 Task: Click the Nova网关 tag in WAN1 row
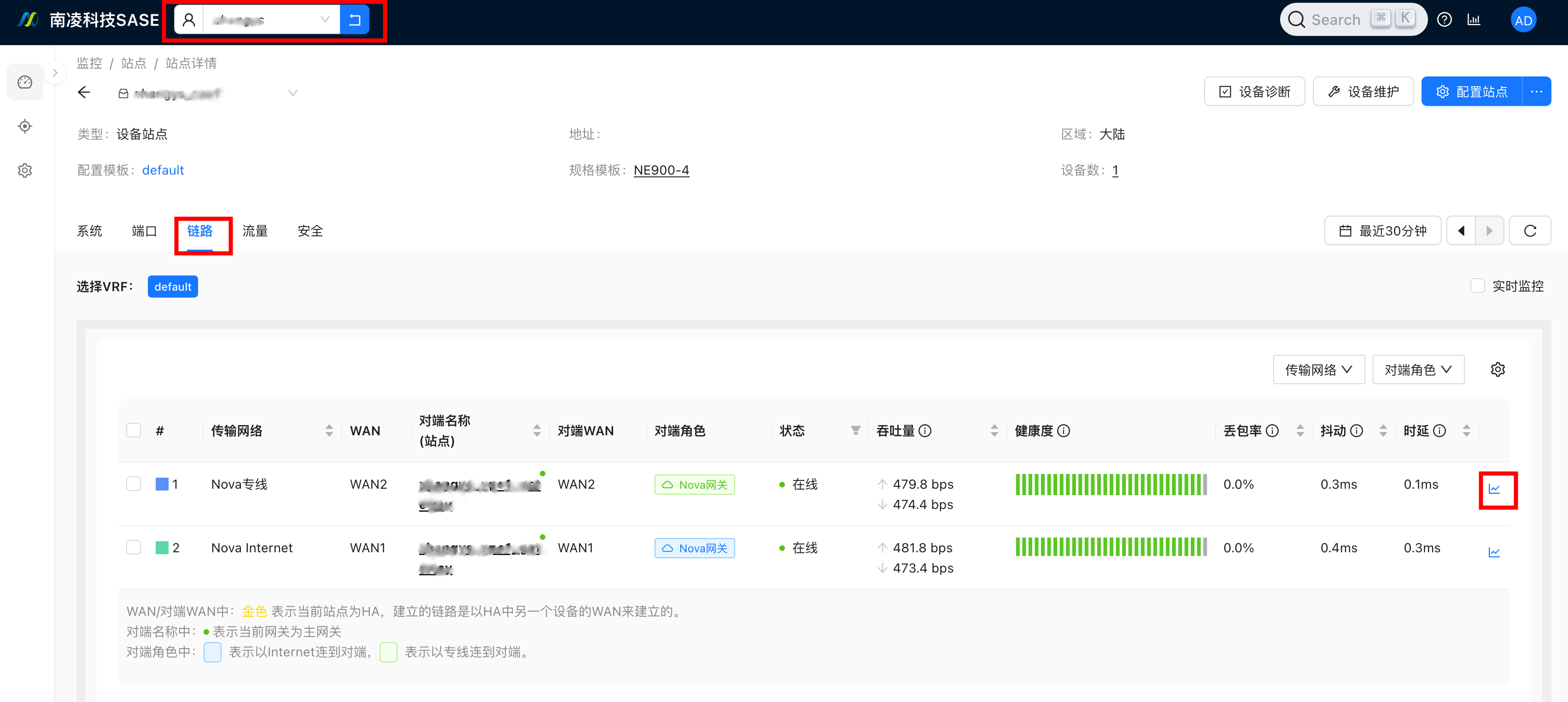tap(695, 548)
